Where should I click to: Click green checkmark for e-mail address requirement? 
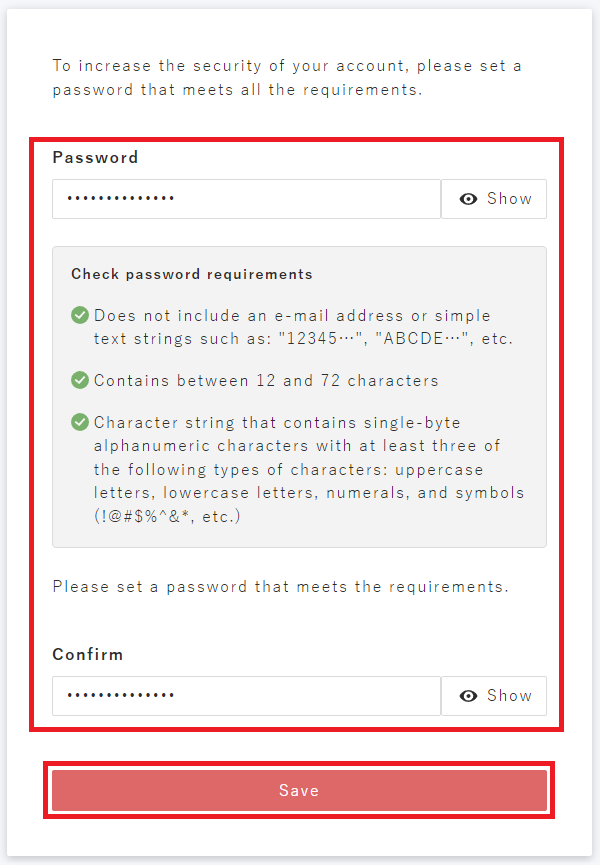pyautogui.click(x=80, y=315)
